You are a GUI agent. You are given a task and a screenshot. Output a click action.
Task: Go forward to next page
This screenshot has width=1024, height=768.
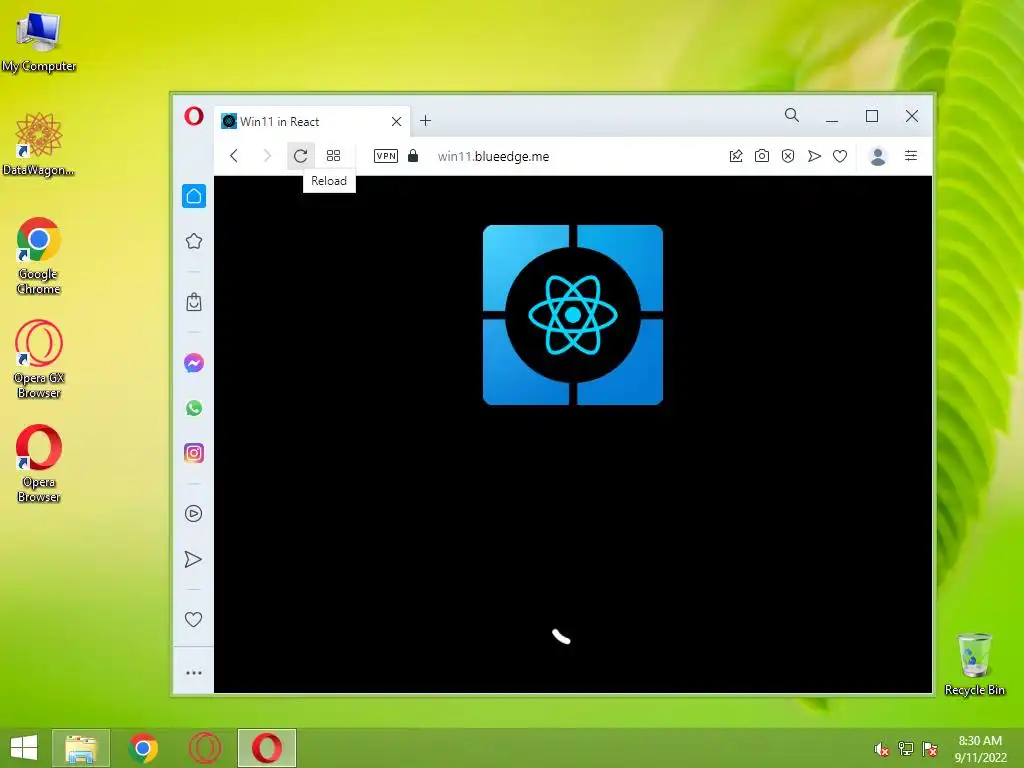[266, 155]
